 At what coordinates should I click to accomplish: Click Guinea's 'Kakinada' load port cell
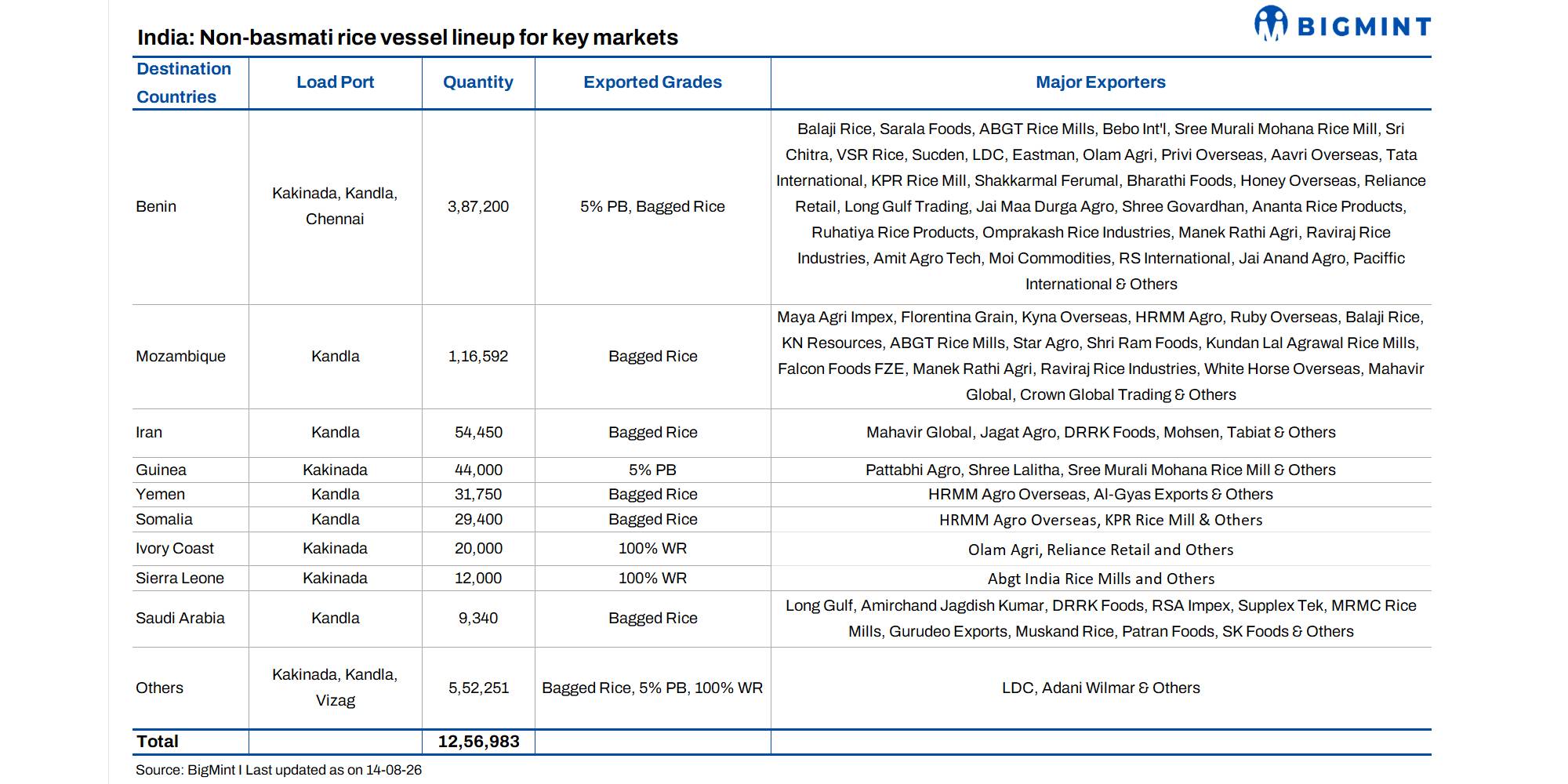click(335, 470)
